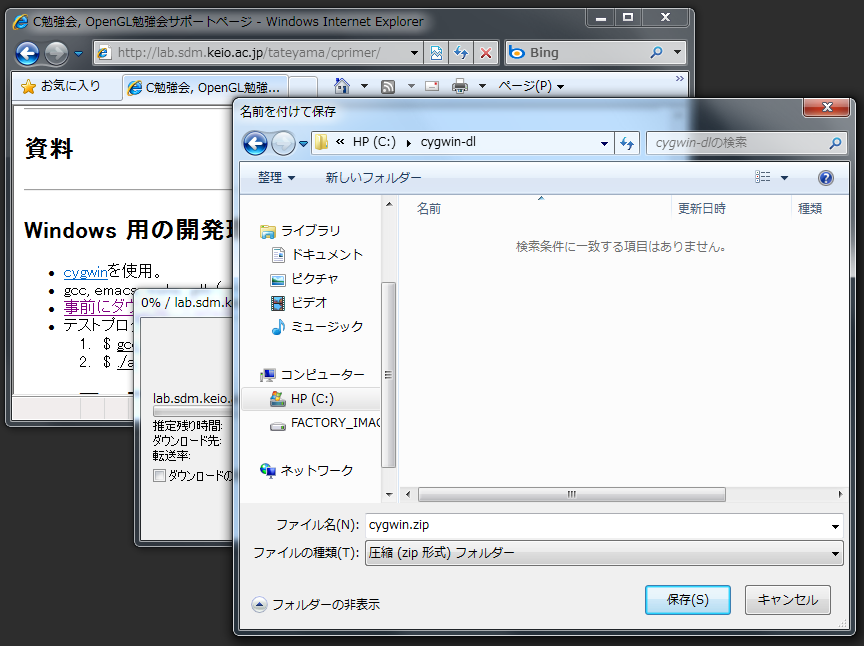This screenshot has height=646, width=864.
Task: Click Internet Explorer's stop loading icon
Action: (485, 53)
